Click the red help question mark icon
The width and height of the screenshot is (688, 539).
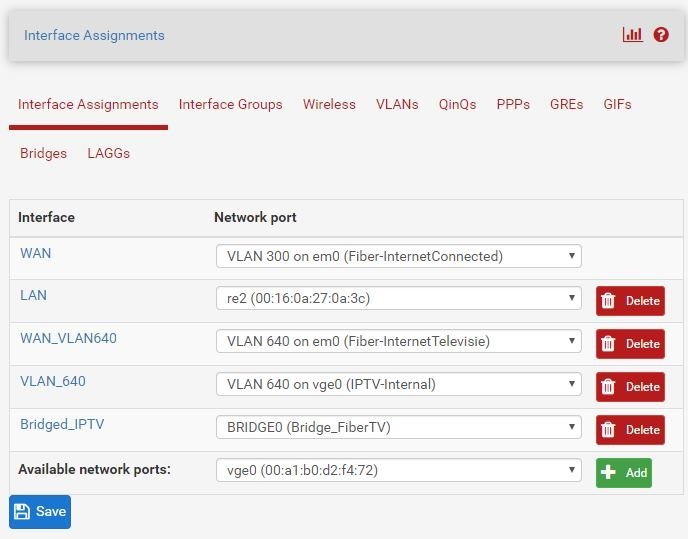click(661, 35)
